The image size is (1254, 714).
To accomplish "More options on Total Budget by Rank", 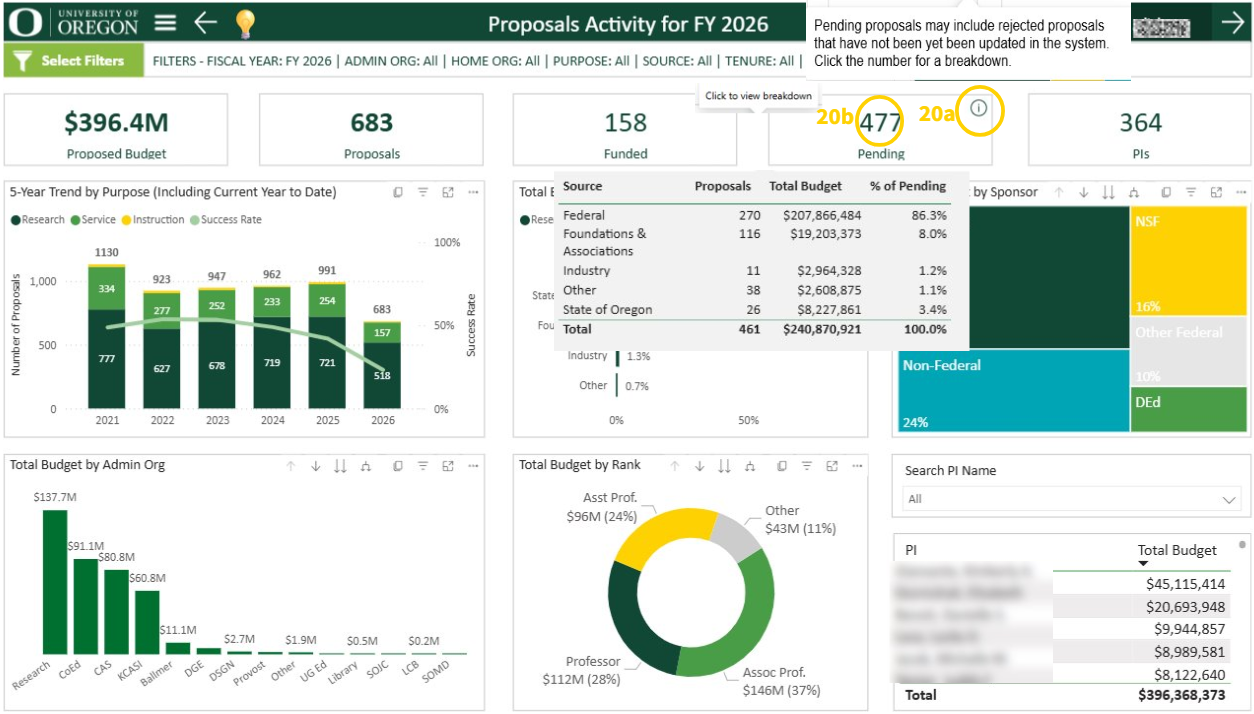I will [x=857, y=466].
